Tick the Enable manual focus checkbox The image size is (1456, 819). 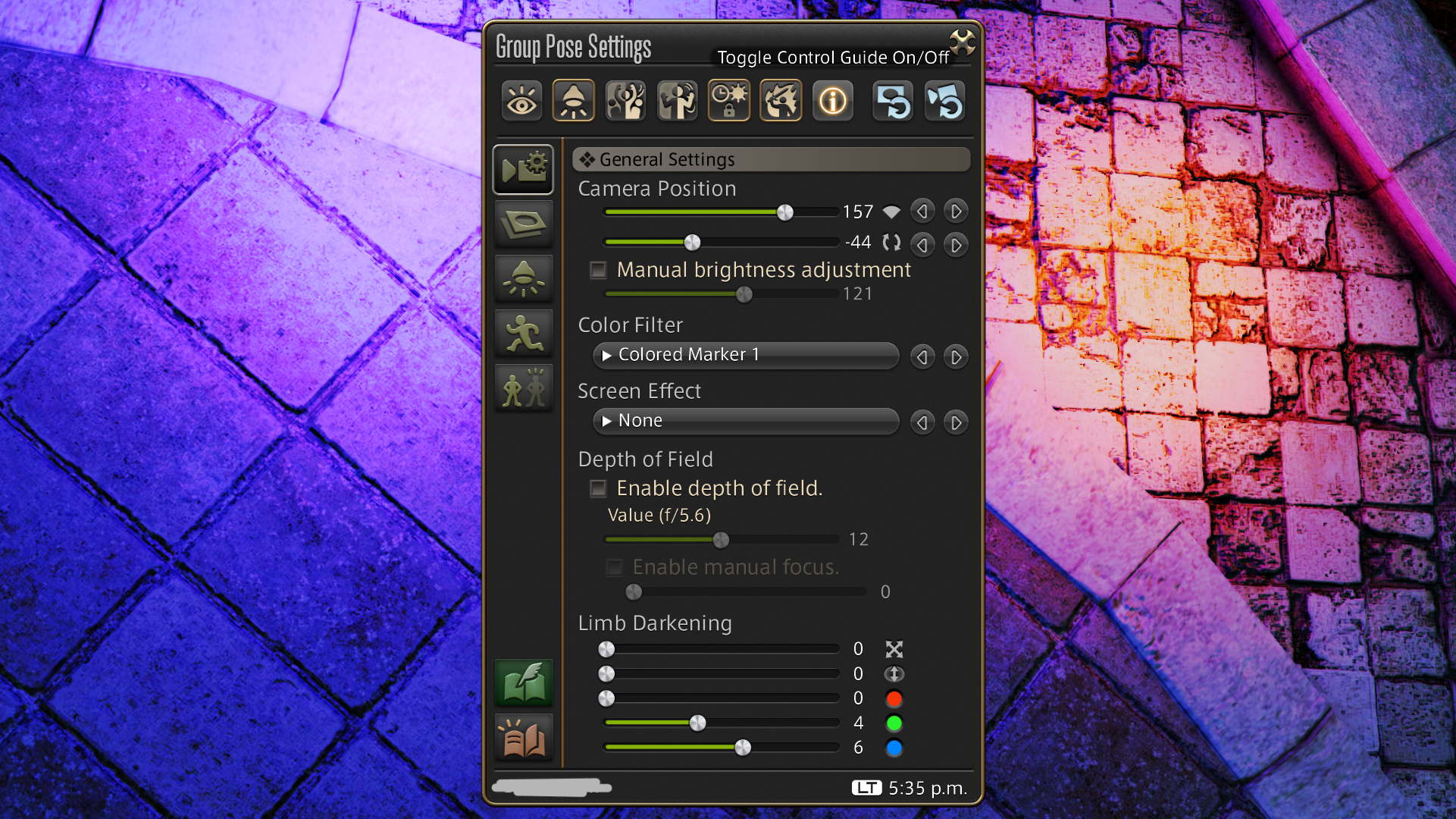point(614,567)
